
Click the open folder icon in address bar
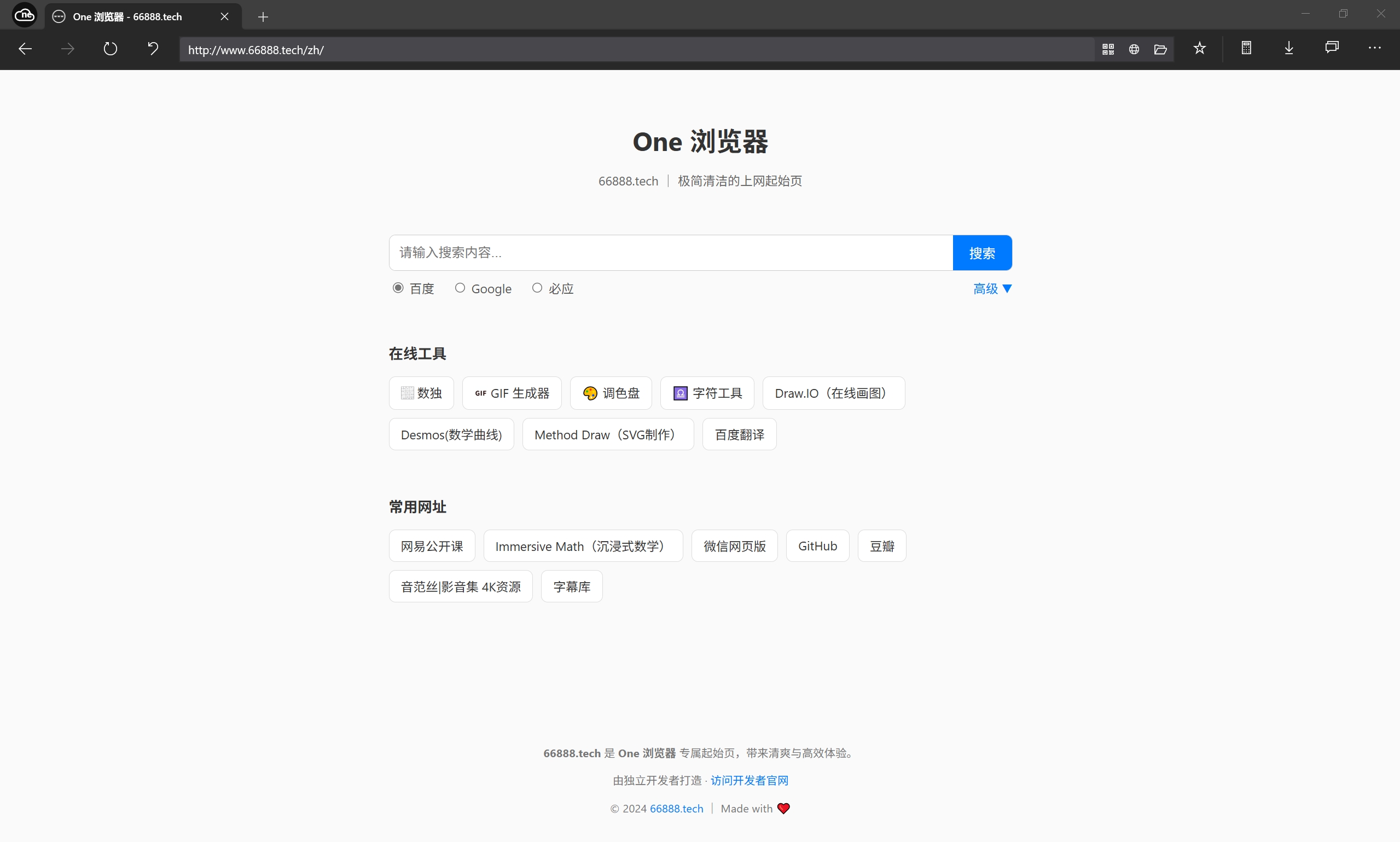pos(1160,49)
